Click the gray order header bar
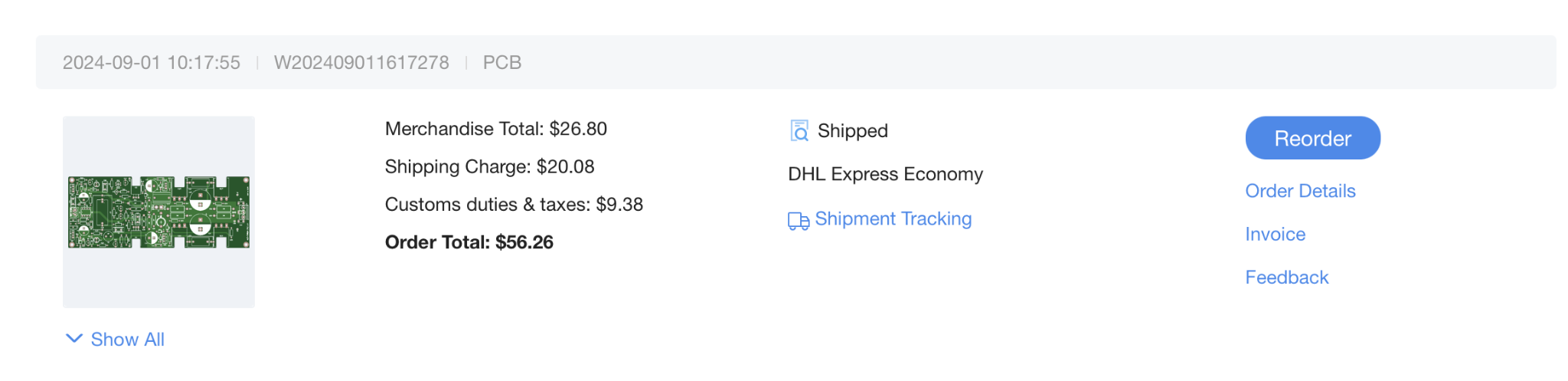 click(x=796, y=62)
